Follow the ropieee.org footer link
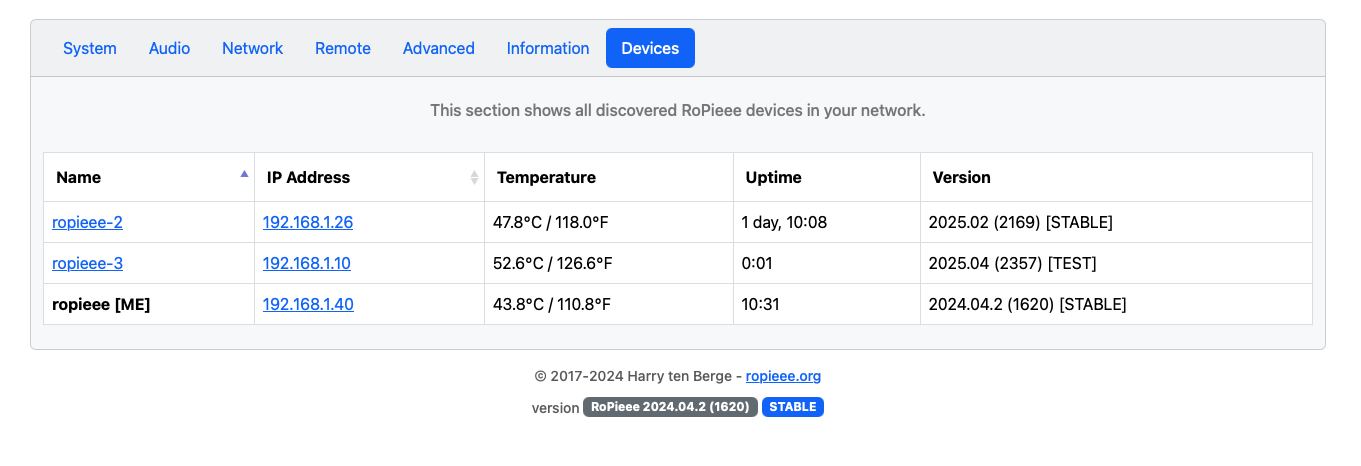This screenshot has height=466, width=1361. [783, 376]
